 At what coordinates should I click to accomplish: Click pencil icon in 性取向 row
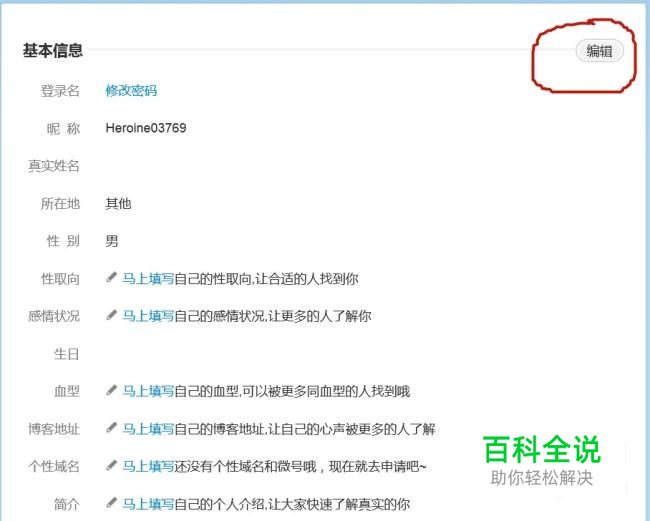coord(111,277)
